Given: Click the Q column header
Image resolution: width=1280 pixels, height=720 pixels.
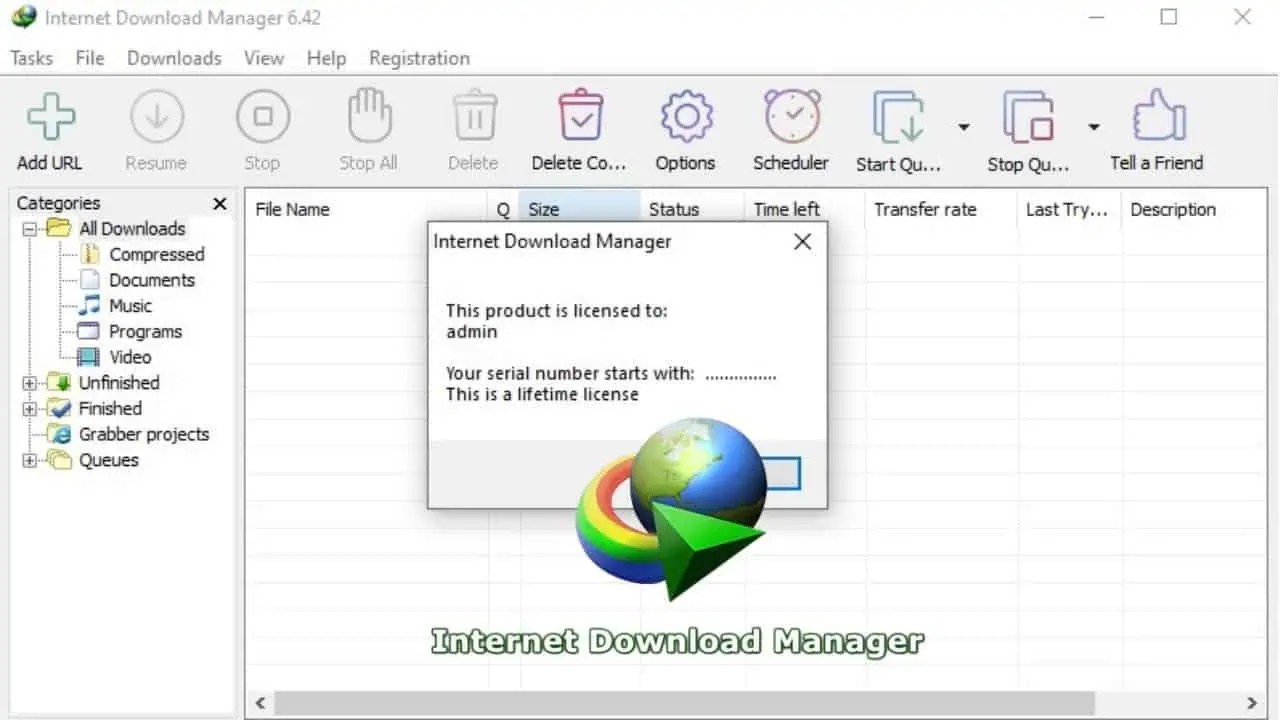Looking at the screenshot, I should tap(503, 209).
